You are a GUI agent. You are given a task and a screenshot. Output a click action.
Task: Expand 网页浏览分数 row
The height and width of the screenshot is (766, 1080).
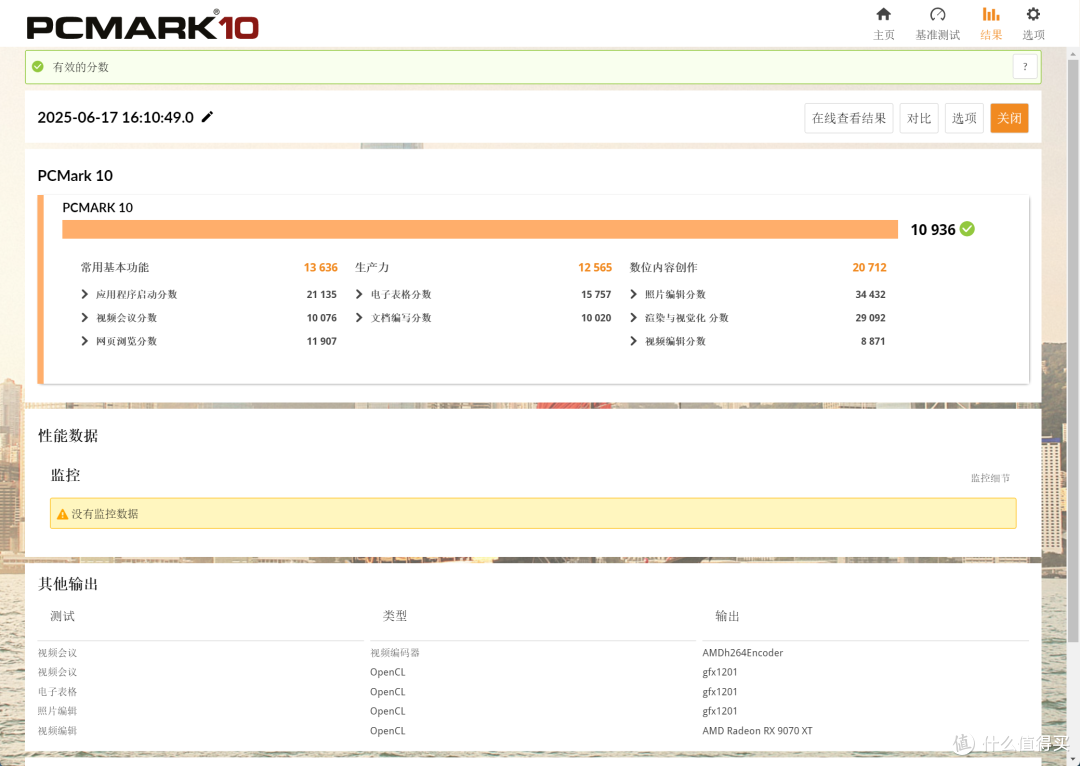click(x=85, y=341)
